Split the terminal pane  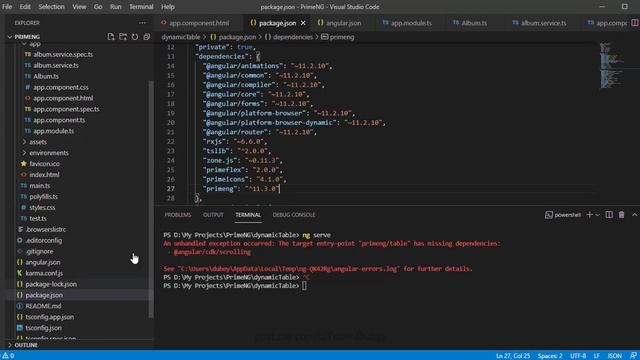pyautogui.click(x=609, y=215)
